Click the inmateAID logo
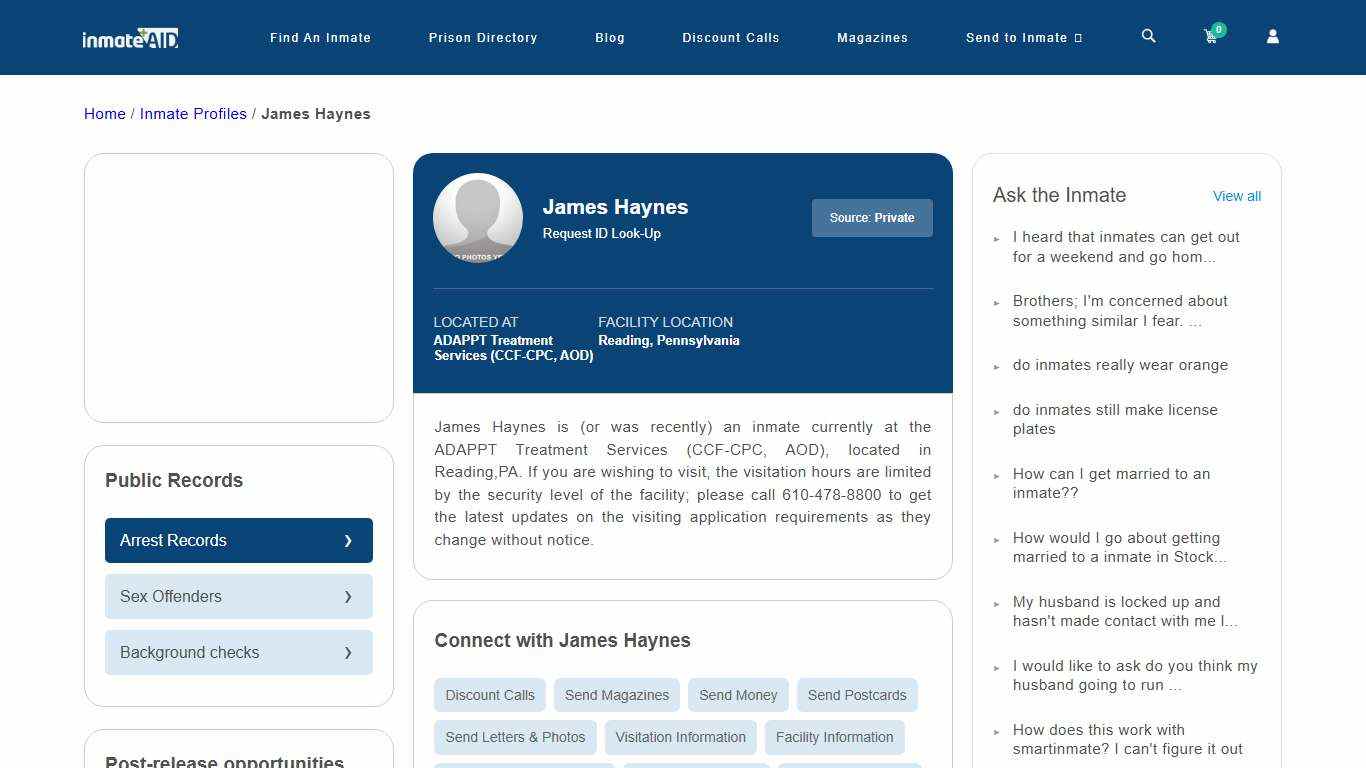Screen dimensions: 1366x768 [130, 38]
